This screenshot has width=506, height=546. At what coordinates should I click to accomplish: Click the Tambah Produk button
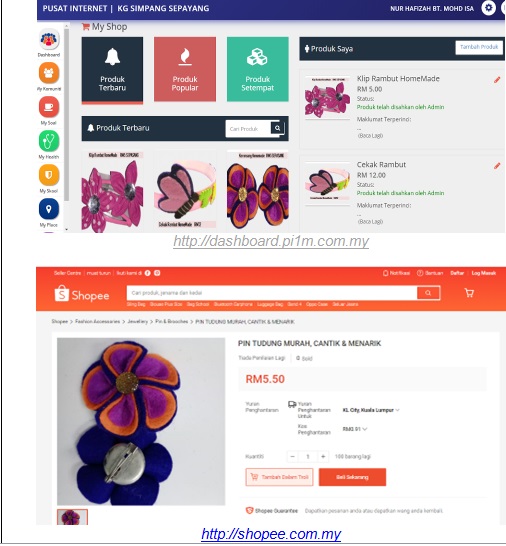[x=479, y=47]
